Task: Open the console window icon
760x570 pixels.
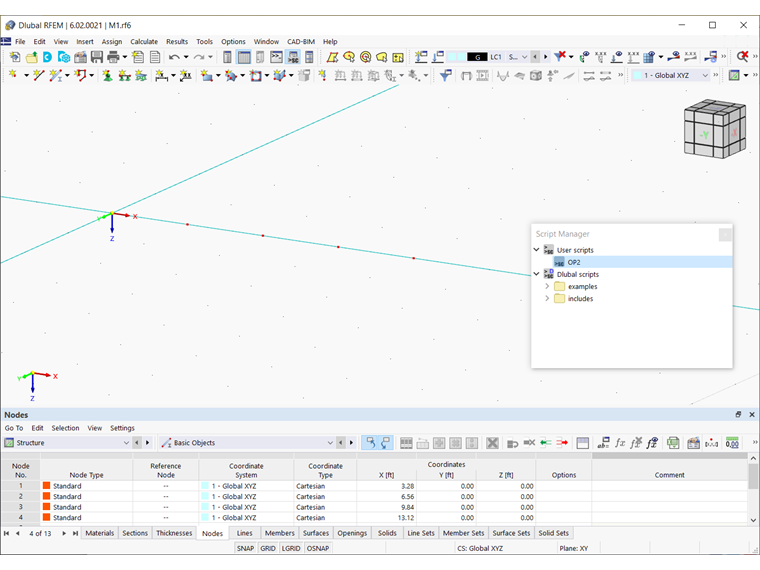Action: (x=276, y=57)
